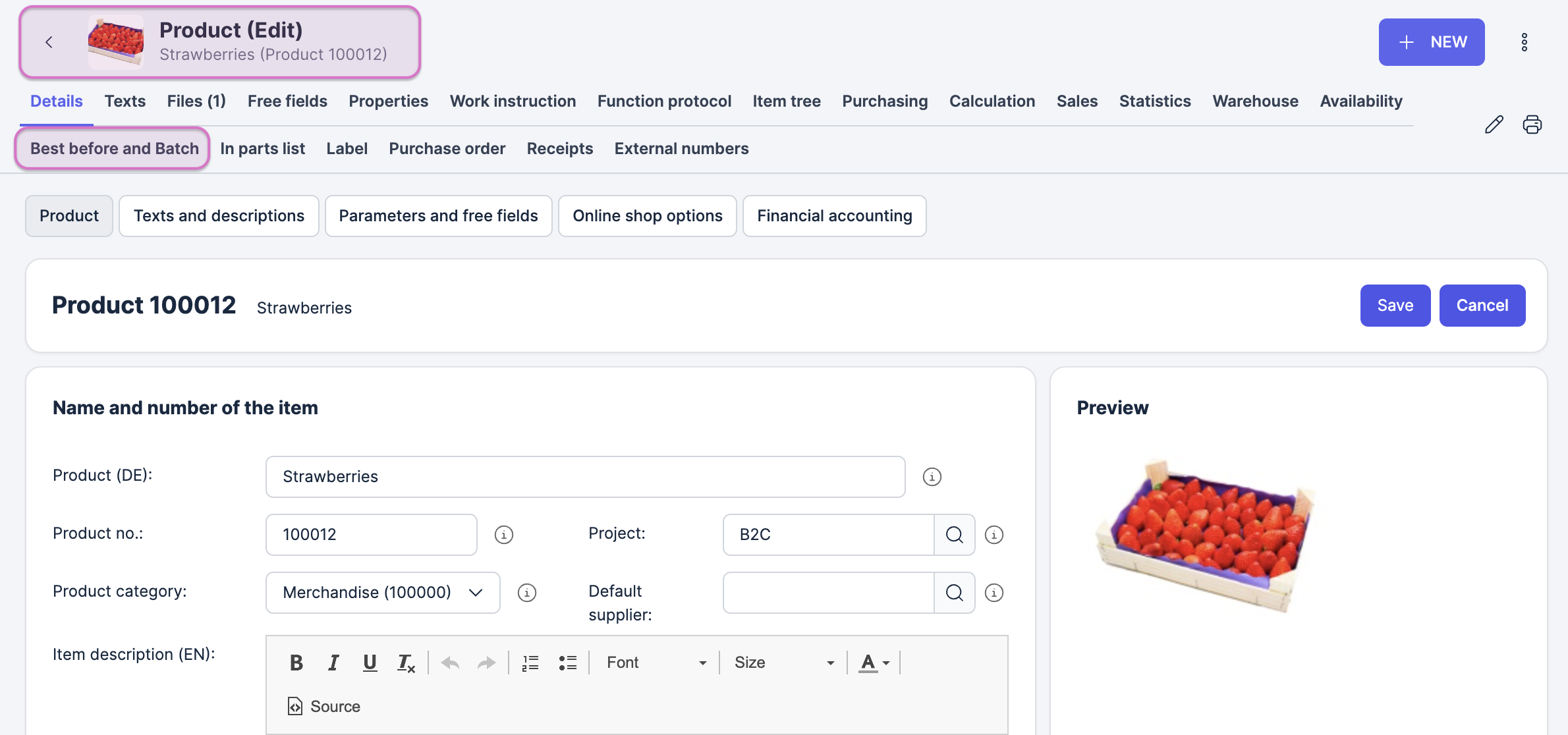Click the Project search magnifier icon

tap(954, 535)
